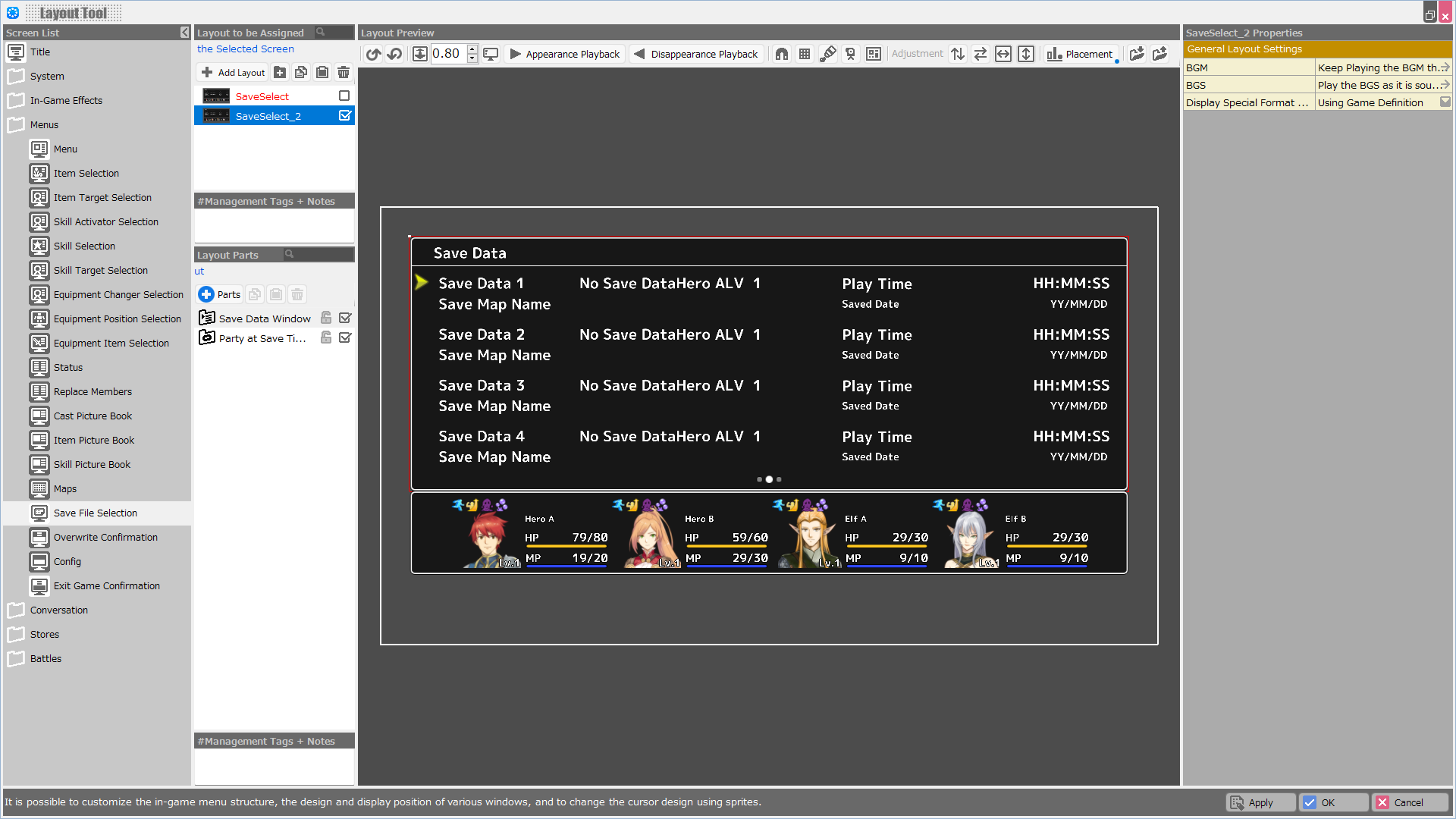Screen dimensions: 1456x819
Task: Click the Add Layout button
Action: click(x=233, y=72)
